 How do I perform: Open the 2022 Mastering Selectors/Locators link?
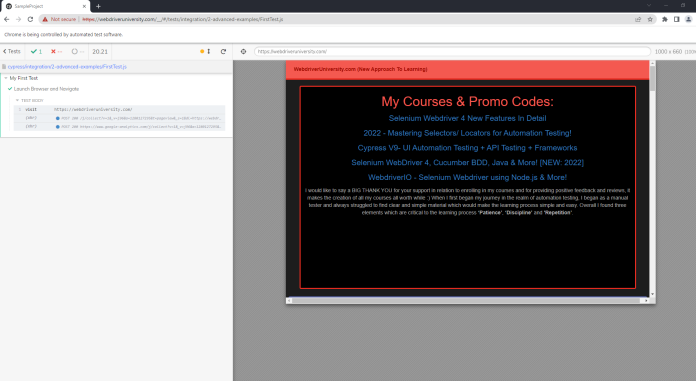pos(468,133)
